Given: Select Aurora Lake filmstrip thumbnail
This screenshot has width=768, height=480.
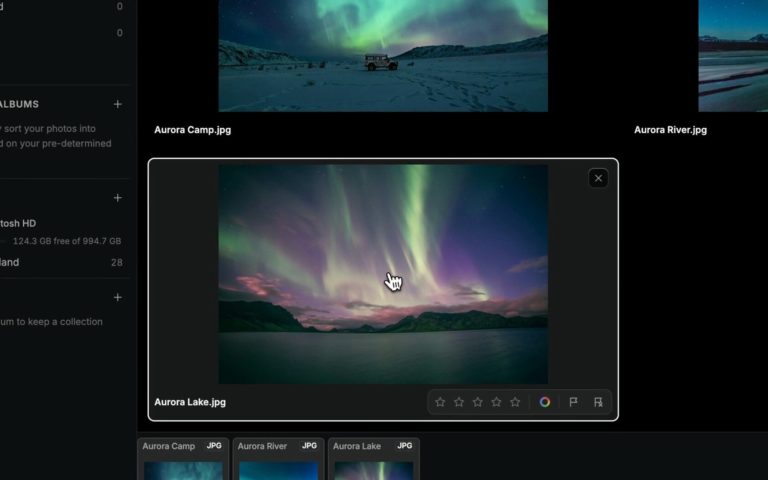Looking at the screenshot, I should coord(374,459).
